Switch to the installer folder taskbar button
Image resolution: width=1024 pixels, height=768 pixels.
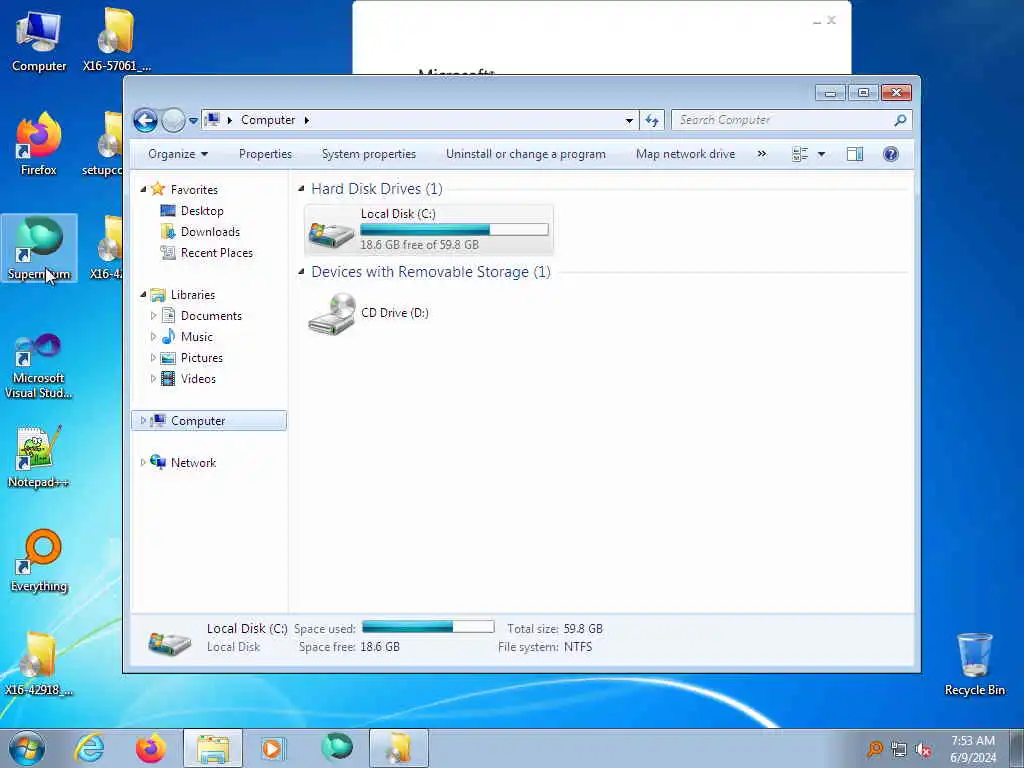click(x=399, y=748)
